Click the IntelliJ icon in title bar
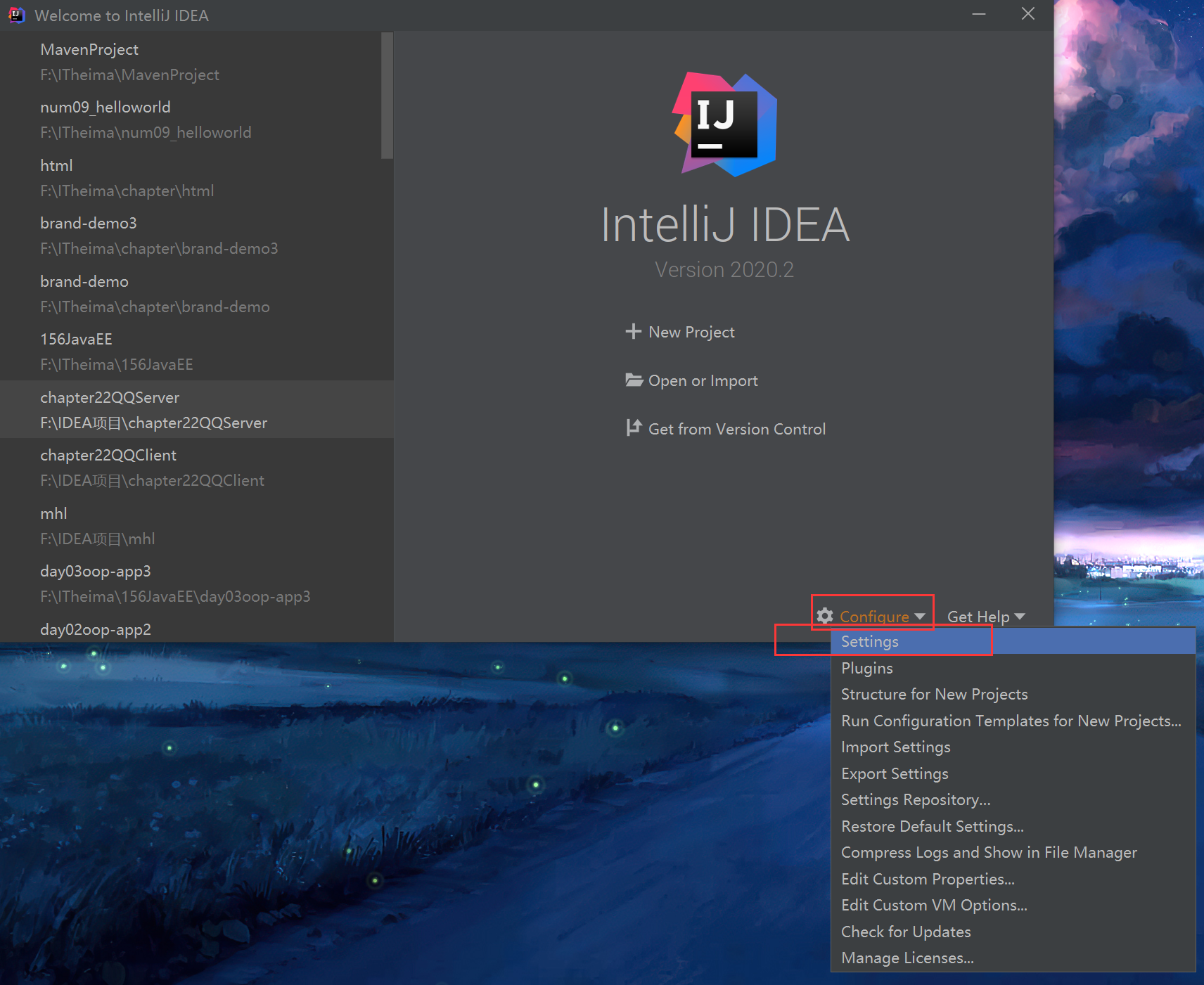This screenshot has height=985, width=1204. pos(16,15)
